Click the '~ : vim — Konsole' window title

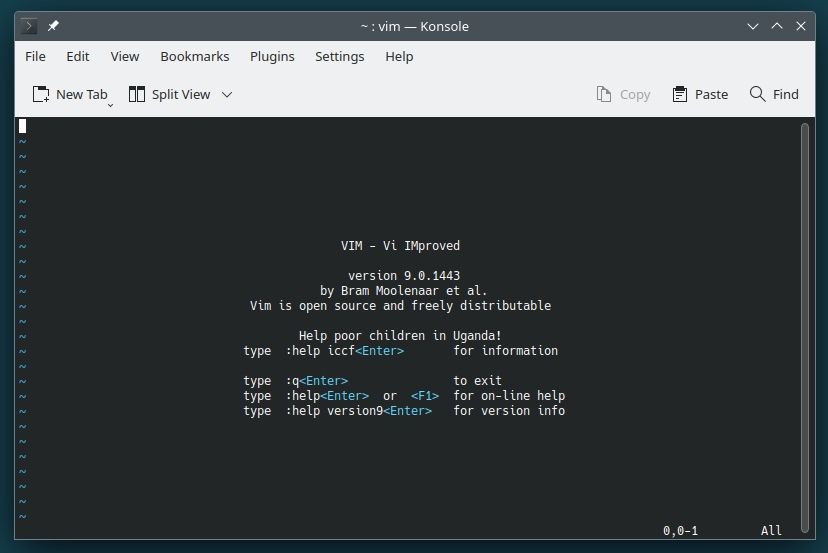click(x=415, y=26)
